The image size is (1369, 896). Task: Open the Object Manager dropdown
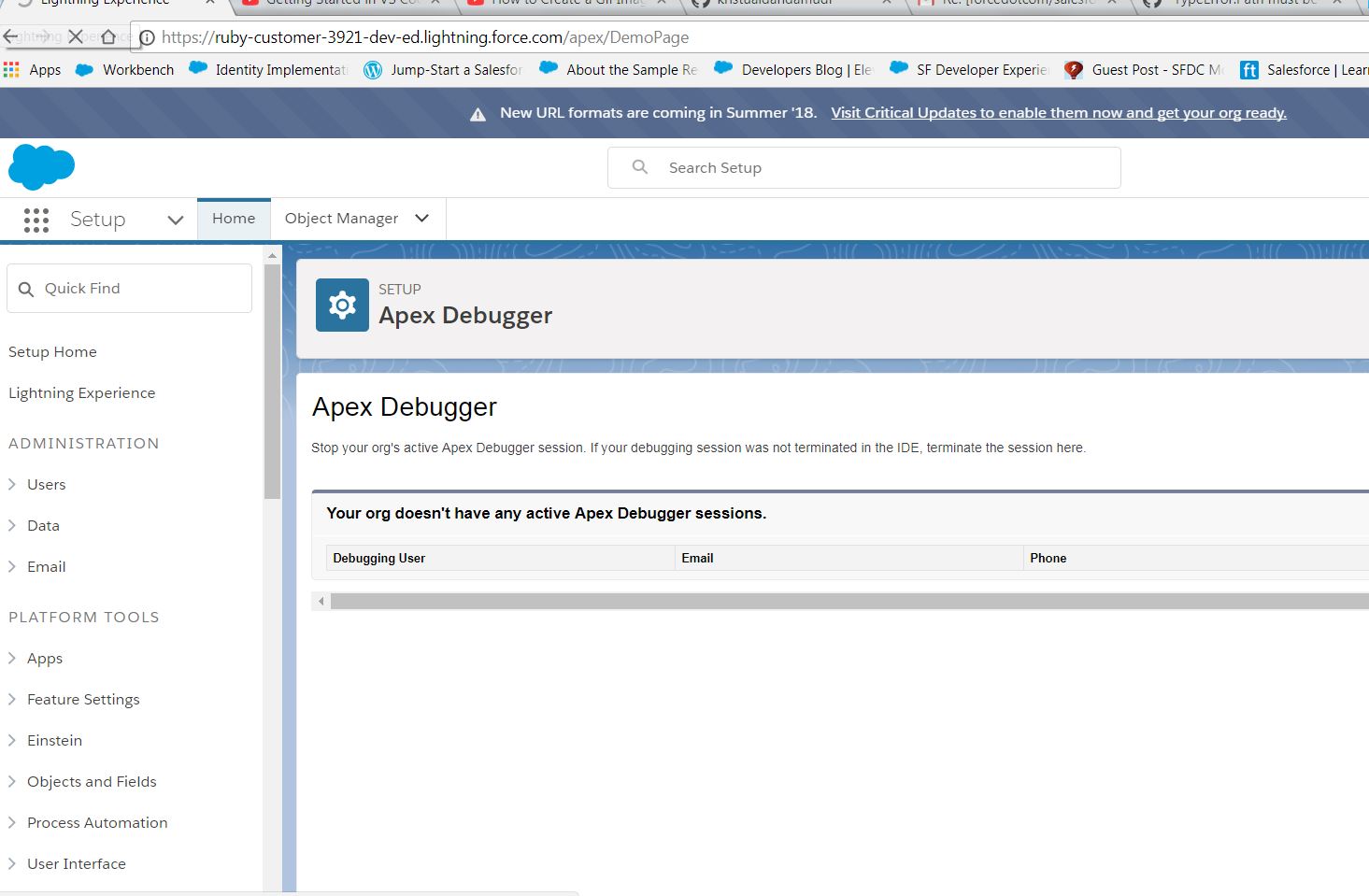click(x=421, y=218)
